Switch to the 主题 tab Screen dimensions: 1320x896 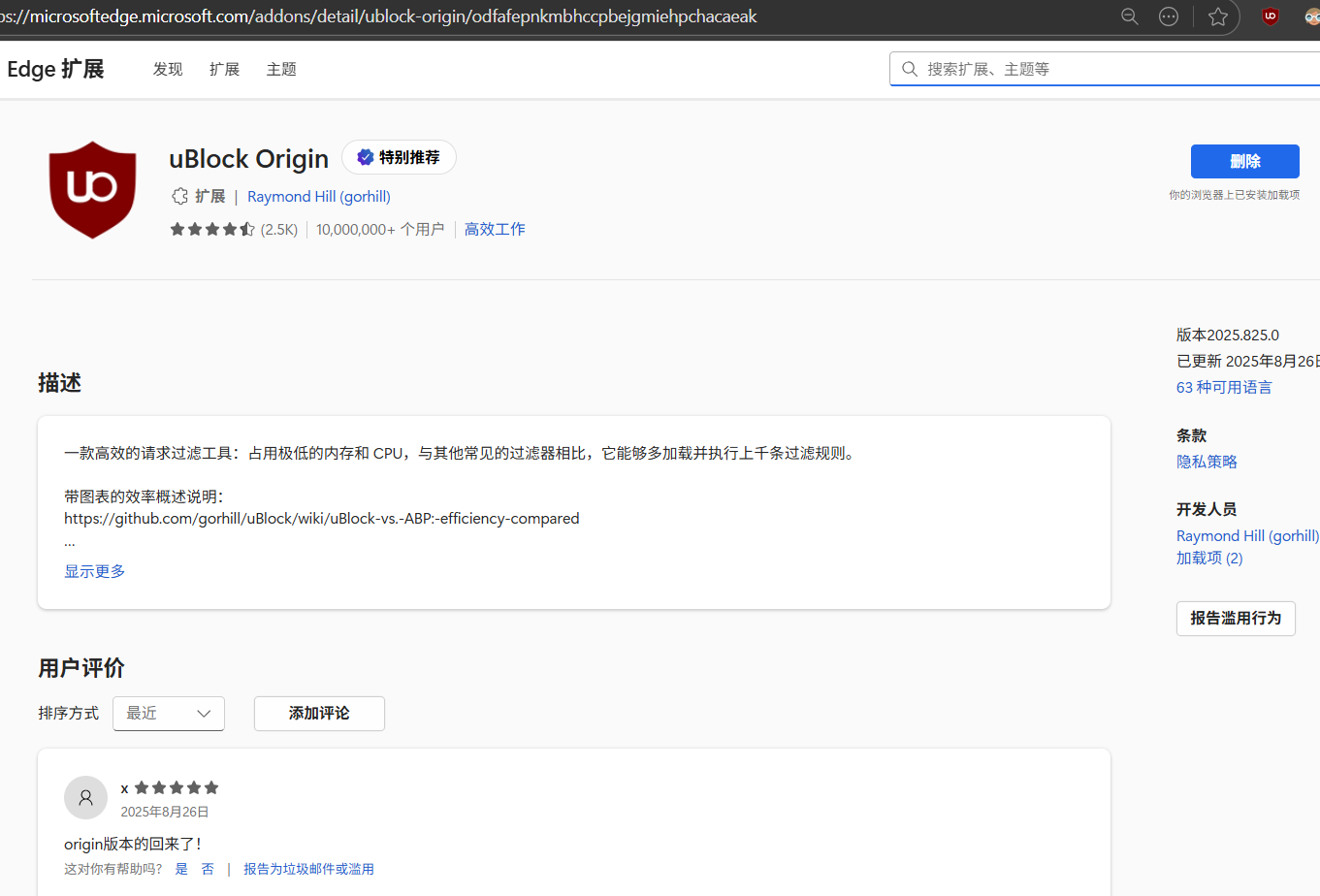[x=281, y=69]
